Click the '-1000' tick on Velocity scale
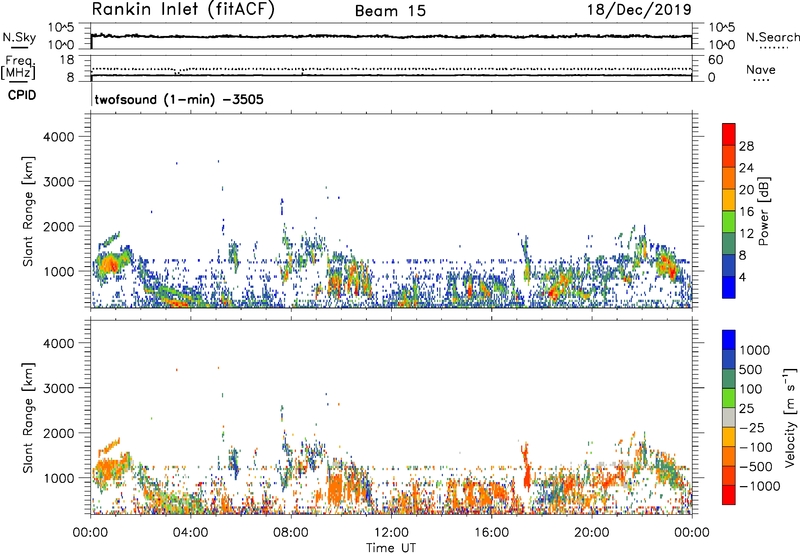Image resolution: width=800 pixels, height=554 pixels. [x=759, y=486]
